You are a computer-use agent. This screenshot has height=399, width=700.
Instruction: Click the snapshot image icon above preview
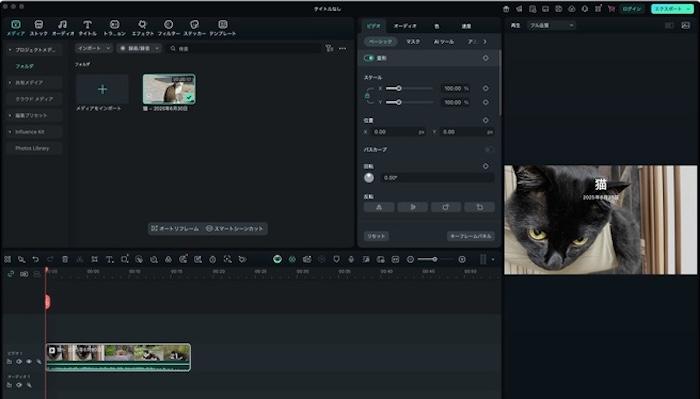coord(686,25)
